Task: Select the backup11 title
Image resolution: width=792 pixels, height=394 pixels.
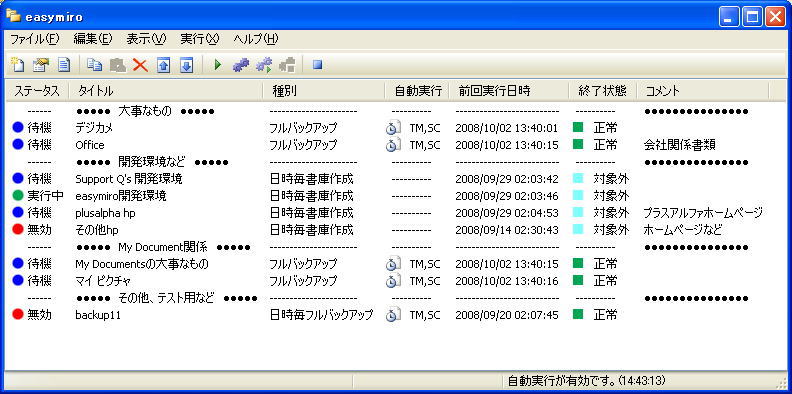Action: click(x=98, y=315)
